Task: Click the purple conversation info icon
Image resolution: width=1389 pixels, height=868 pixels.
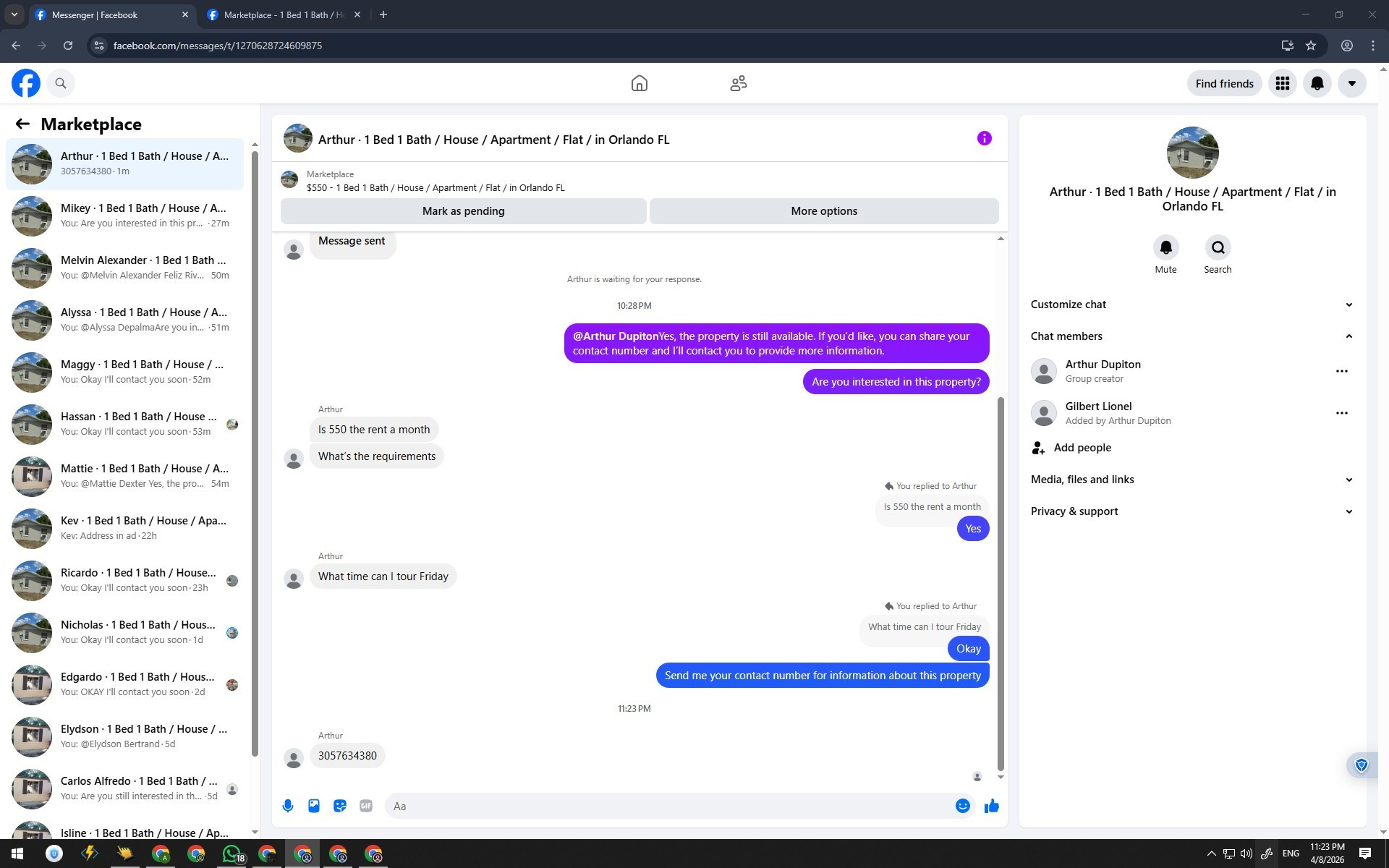Action: click(x=984, y=138)
